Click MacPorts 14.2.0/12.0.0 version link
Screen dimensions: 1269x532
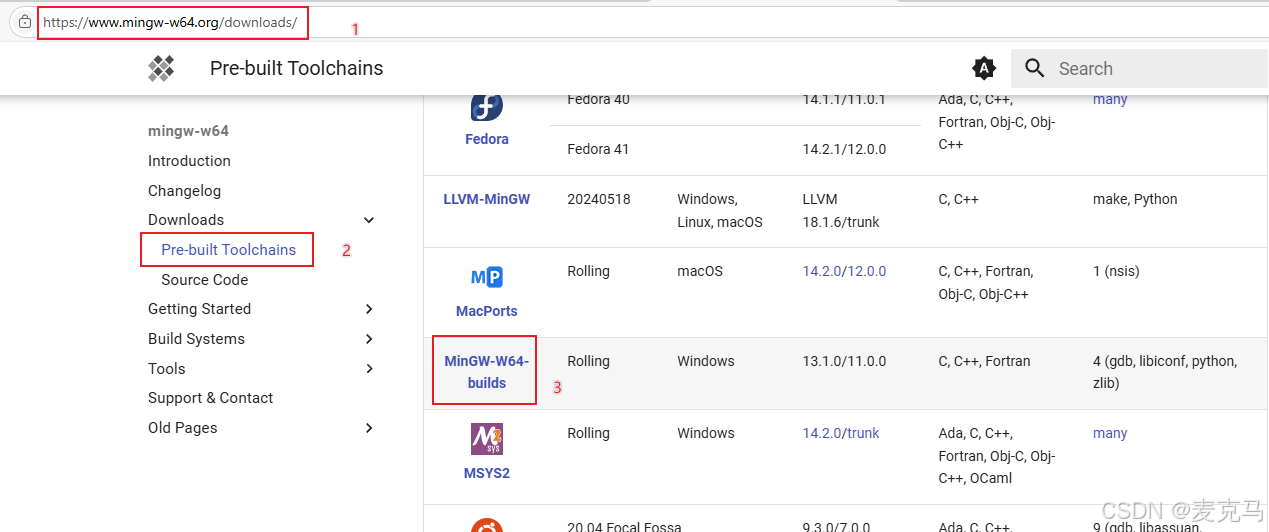(844, 271)
